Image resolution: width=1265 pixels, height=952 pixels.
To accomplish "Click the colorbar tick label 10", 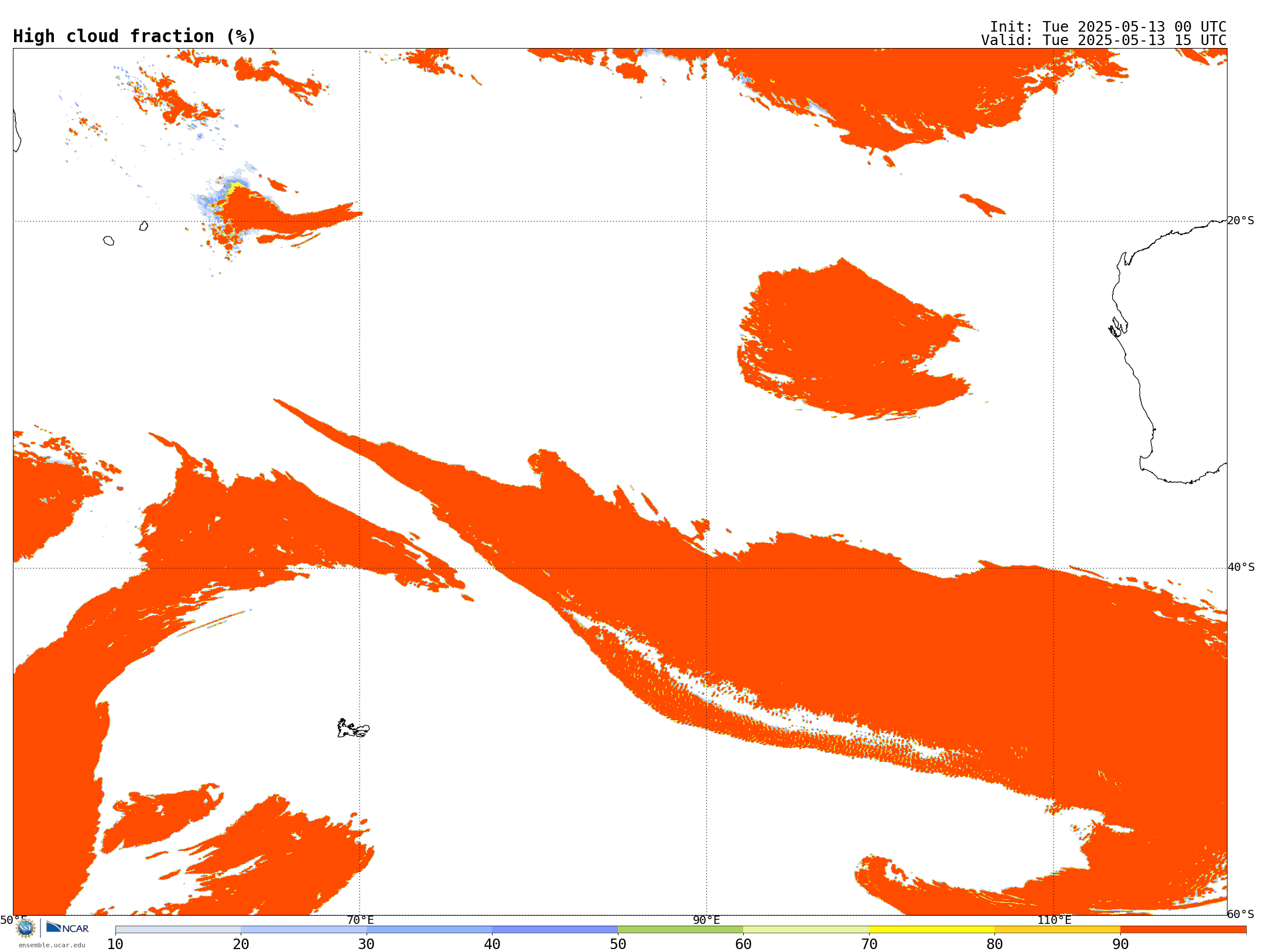I will [x=115, y=944].
